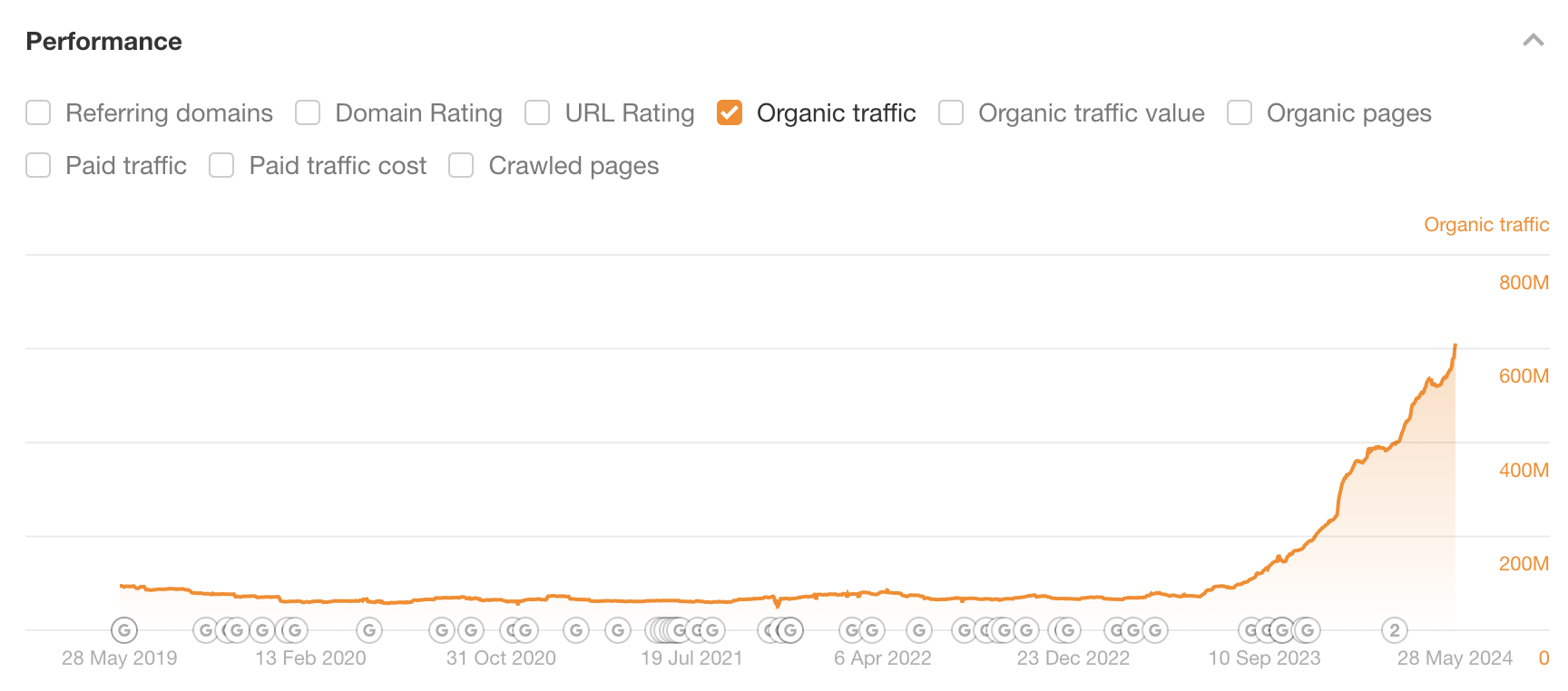Enable Organic traffic value
Screen dimensions: 1568x691
(950, 112)
